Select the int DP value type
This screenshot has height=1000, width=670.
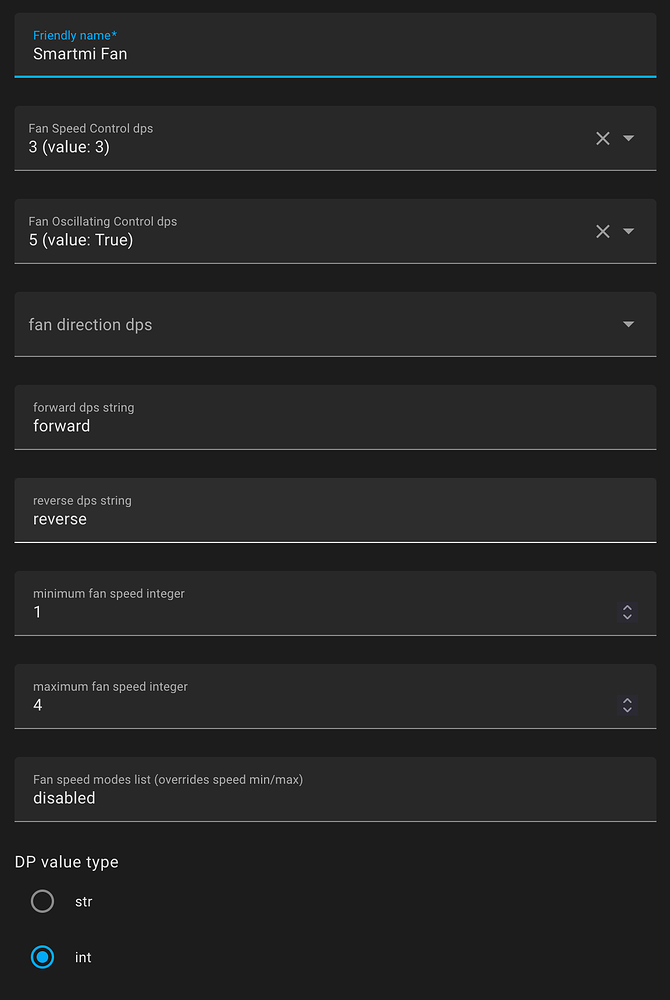coord(43,958)
